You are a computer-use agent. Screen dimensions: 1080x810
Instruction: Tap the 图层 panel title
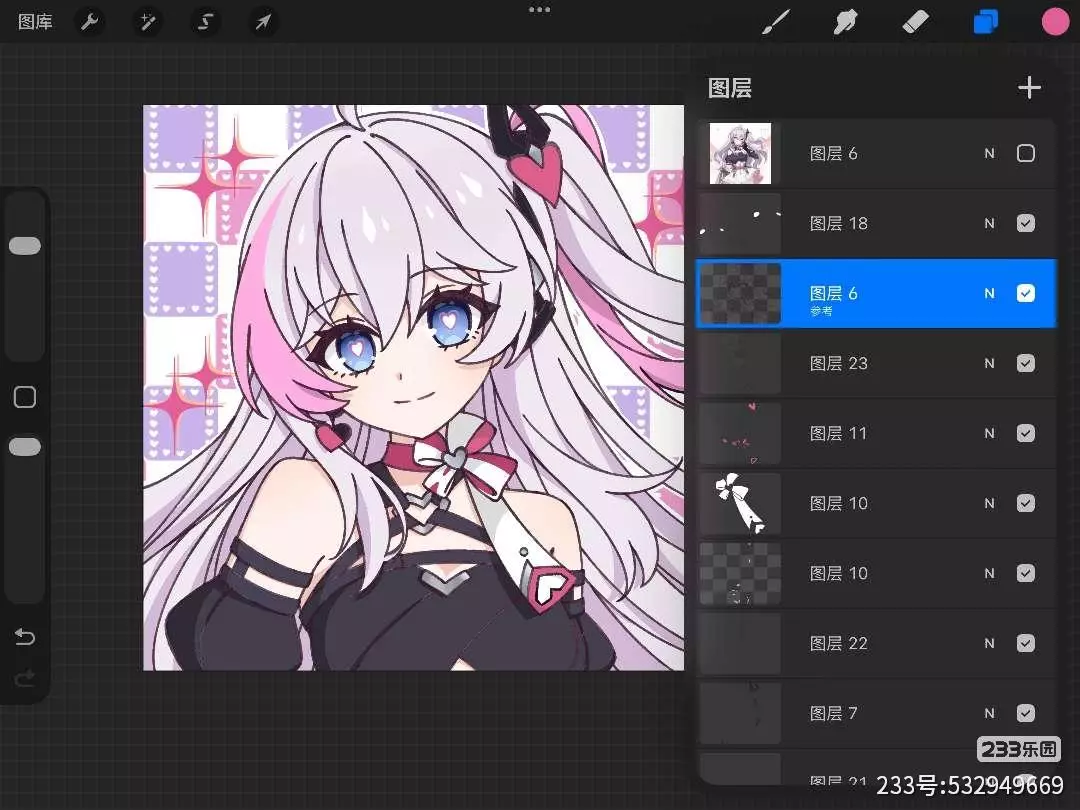(729, 88)
